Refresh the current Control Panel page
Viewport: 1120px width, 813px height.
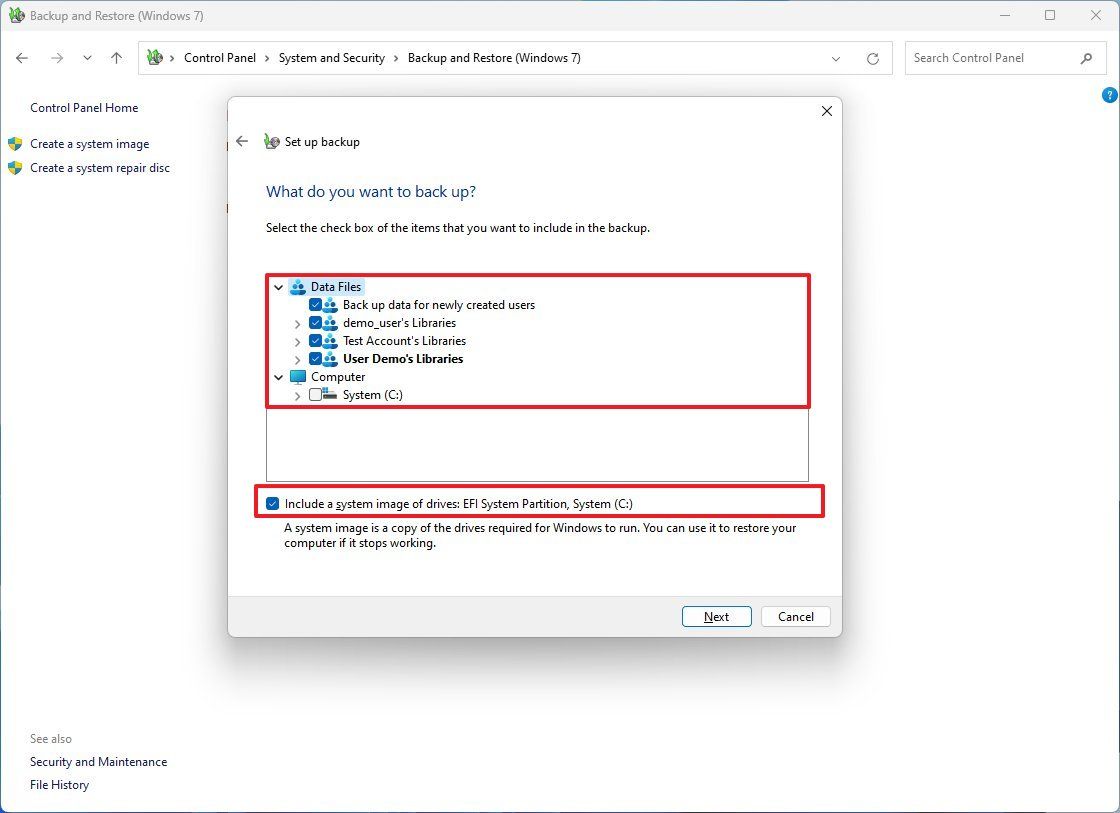point(872,58)
